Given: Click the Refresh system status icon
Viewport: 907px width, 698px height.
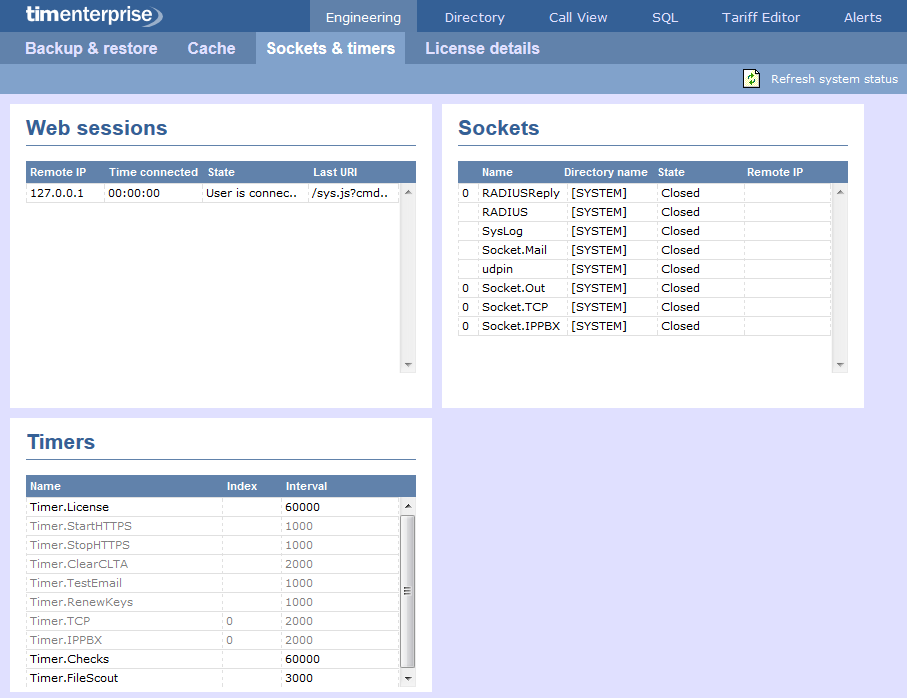Looking at the screenshot, I should click(752, 79).
